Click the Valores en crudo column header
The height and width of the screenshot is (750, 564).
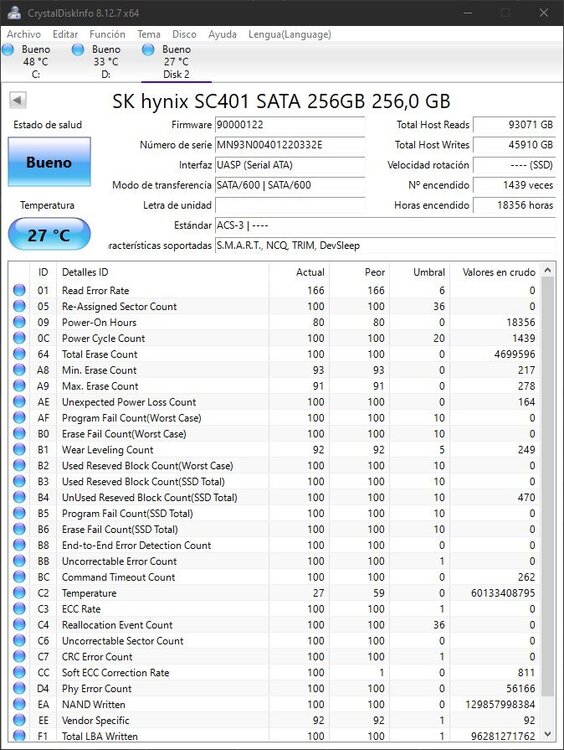click(495, 272)
